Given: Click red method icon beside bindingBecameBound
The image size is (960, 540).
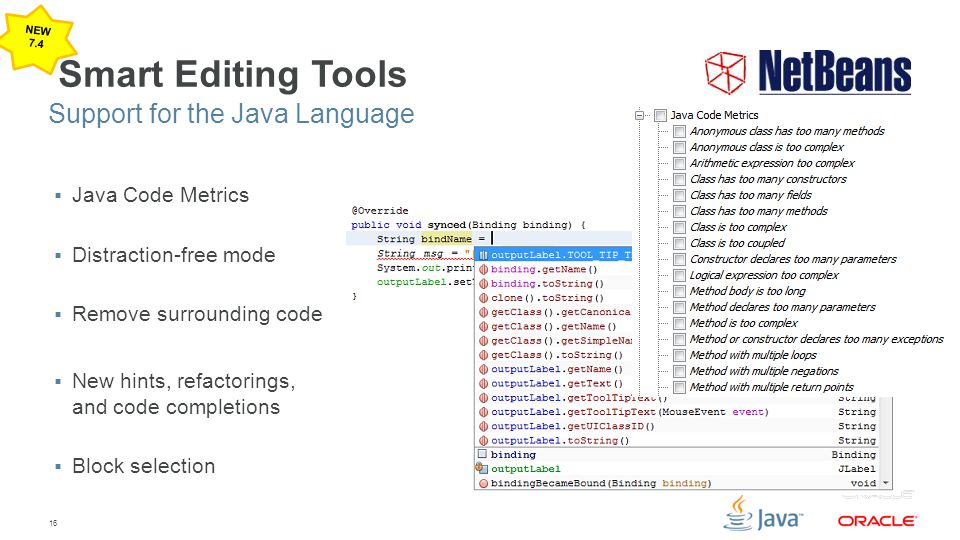Looking at the screenshot, I should point(483,483).
